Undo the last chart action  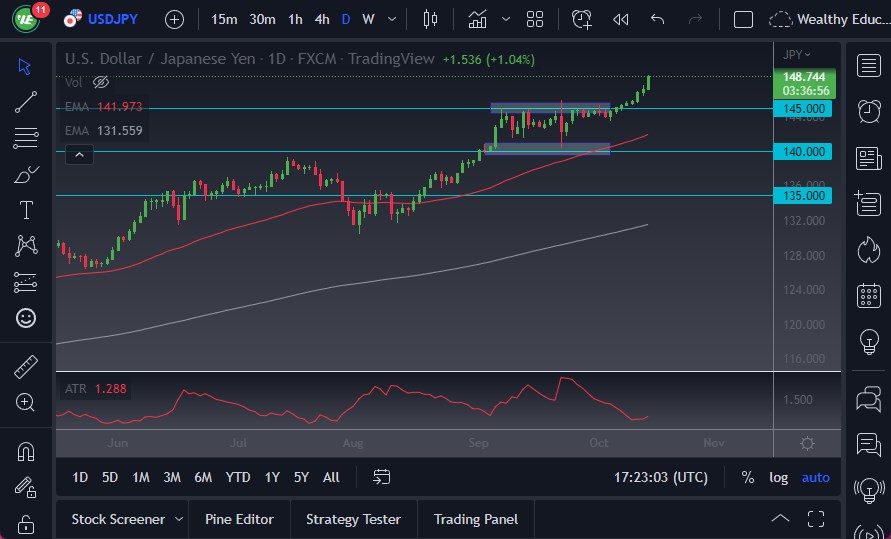coord(657,20)
